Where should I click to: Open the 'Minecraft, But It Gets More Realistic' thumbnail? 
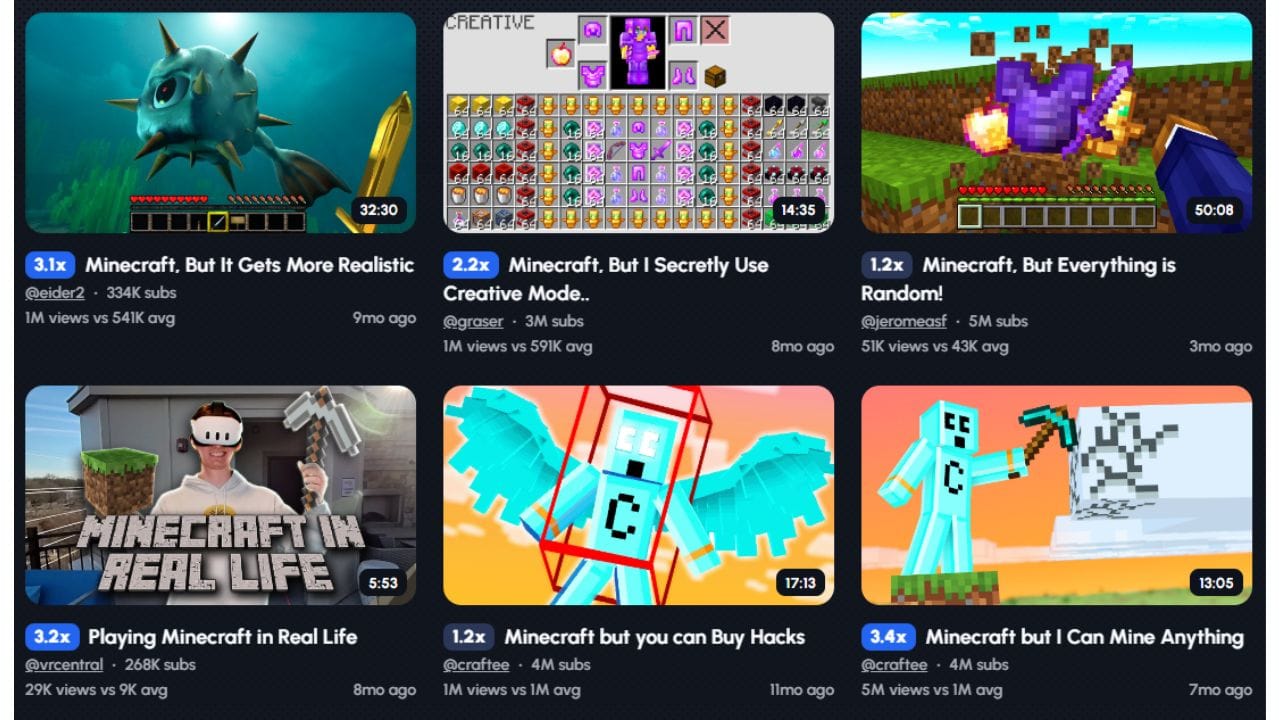click(220, 123)
